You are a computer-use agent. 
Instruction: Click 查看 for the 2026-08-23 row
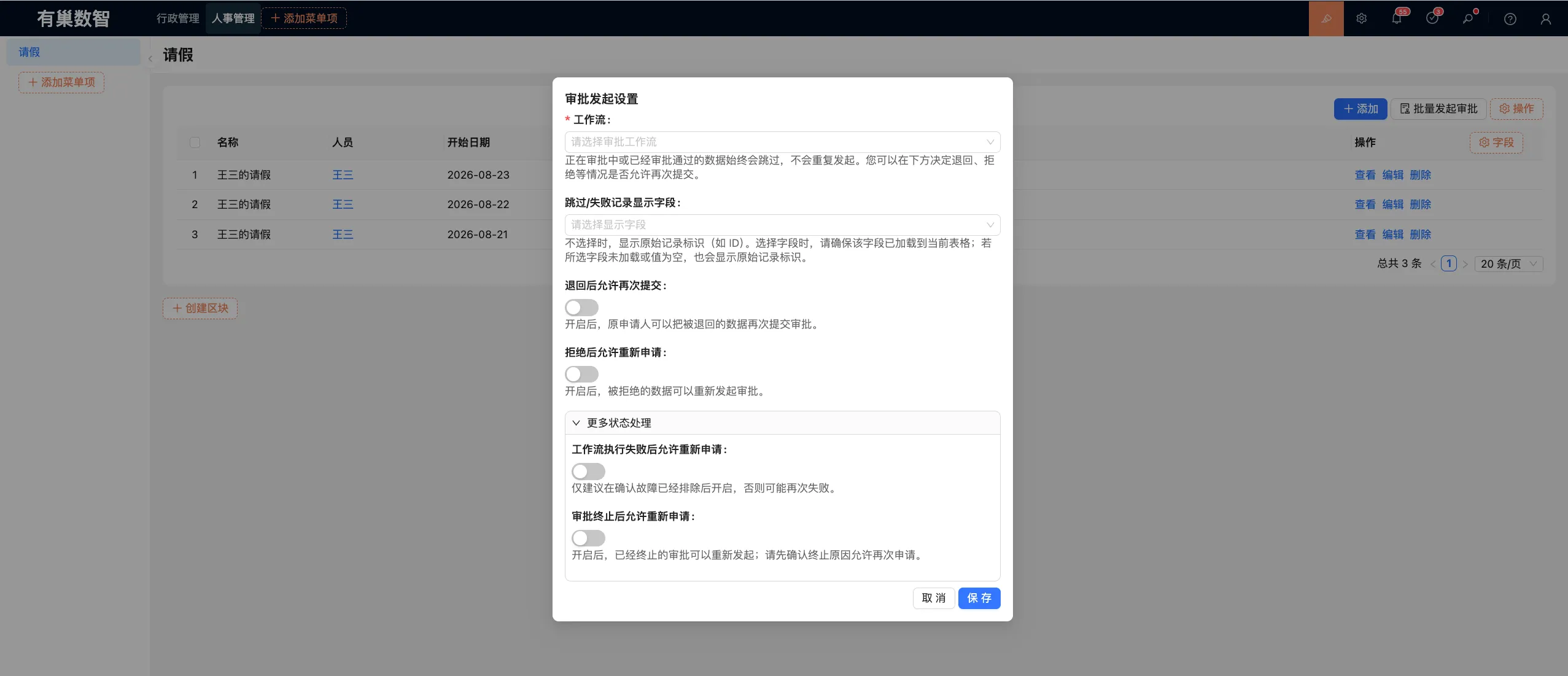click(x=1365, y=175)
